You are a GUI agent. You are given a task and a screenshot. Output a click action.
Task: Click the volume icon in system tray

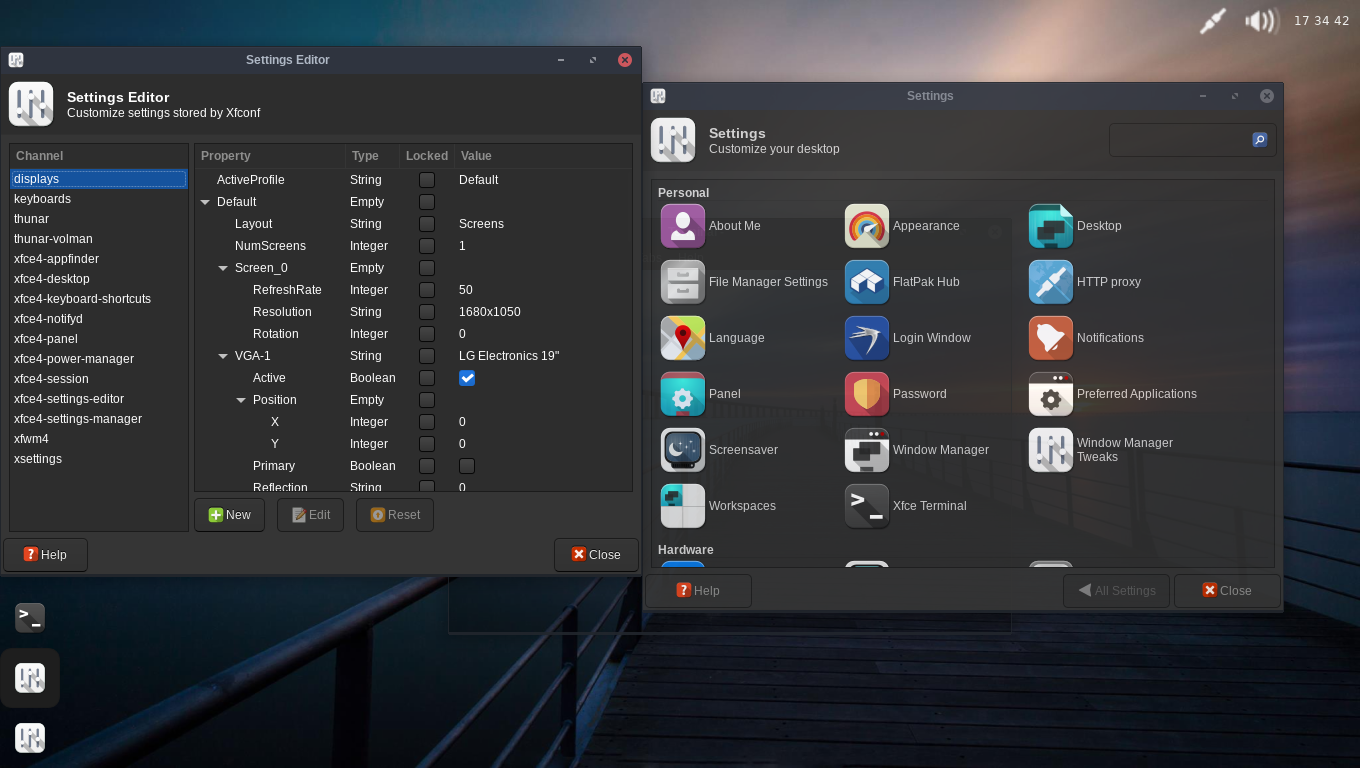coord(1262,21)
